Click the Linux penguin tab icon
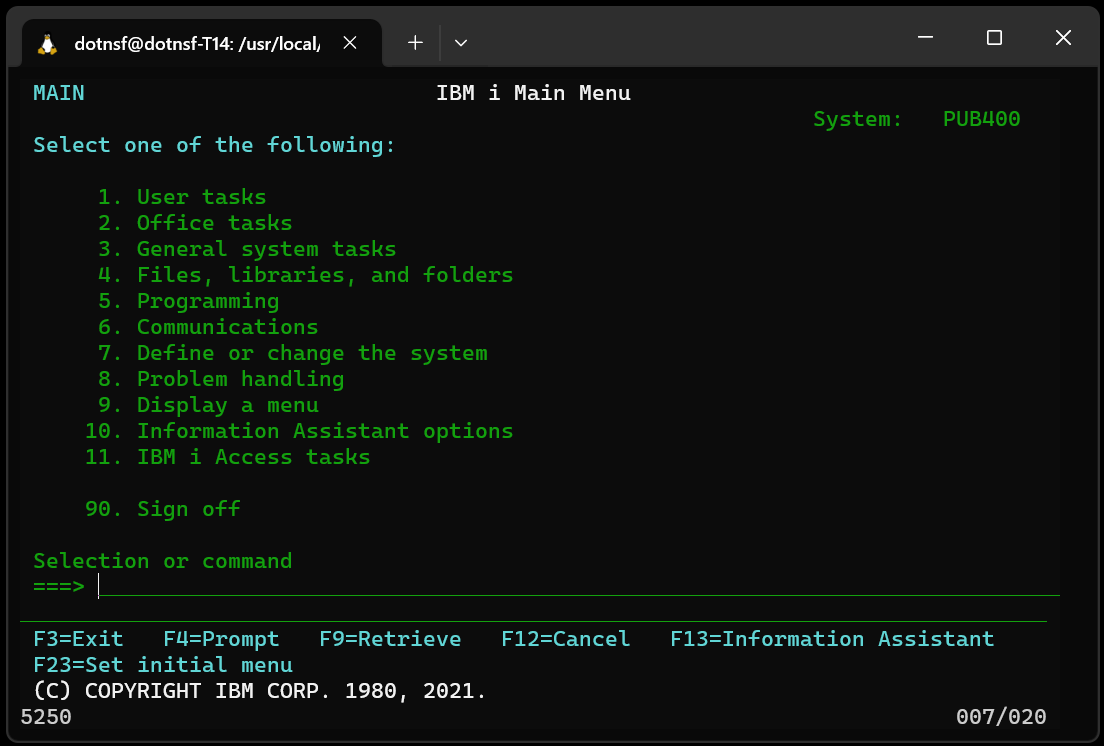Screen dimensions: 1104x746 click(47, 43)
